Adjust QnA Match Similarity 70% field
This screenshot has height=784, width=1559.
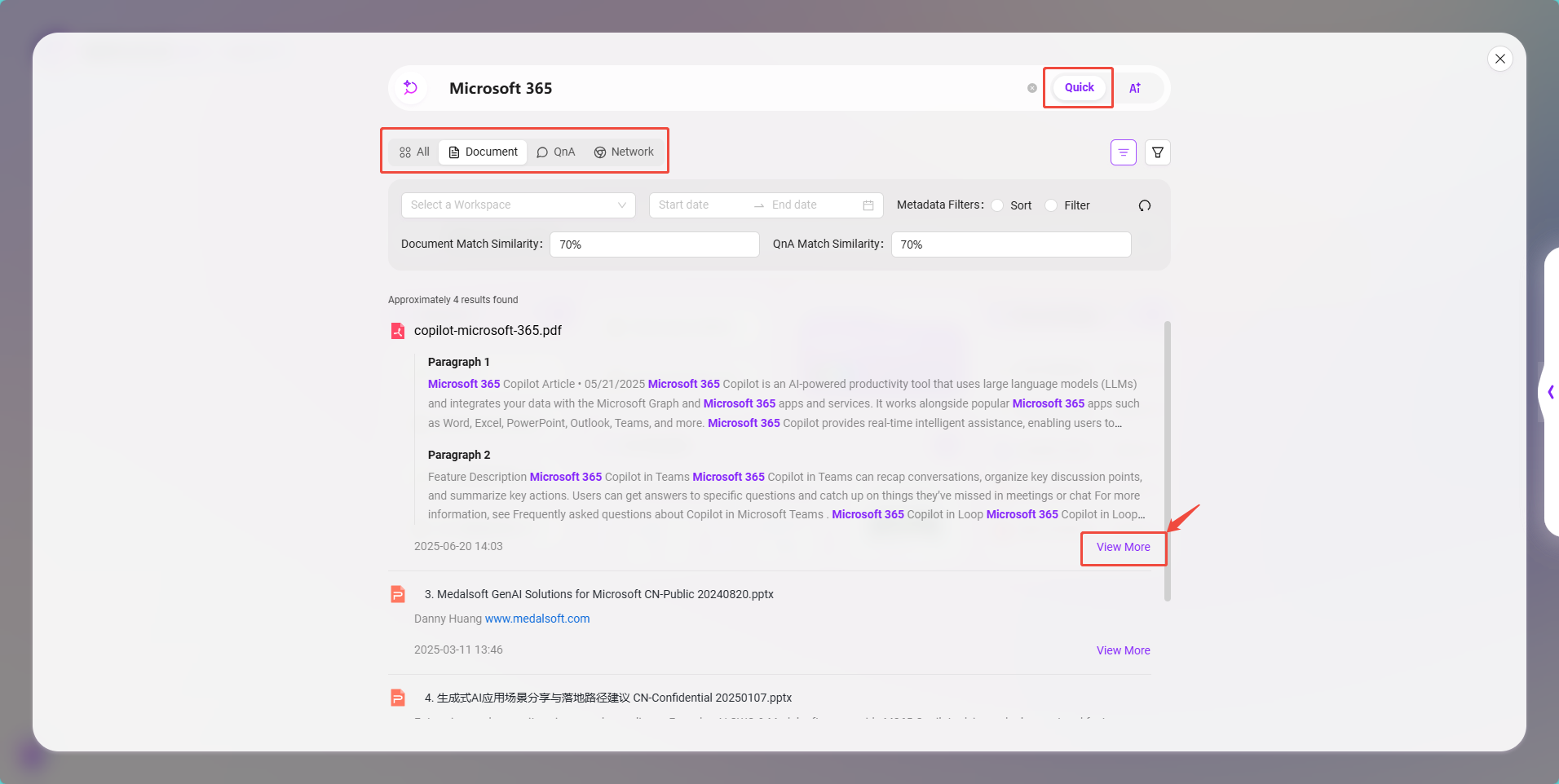pyautogui.click(x=1011, y=244)
